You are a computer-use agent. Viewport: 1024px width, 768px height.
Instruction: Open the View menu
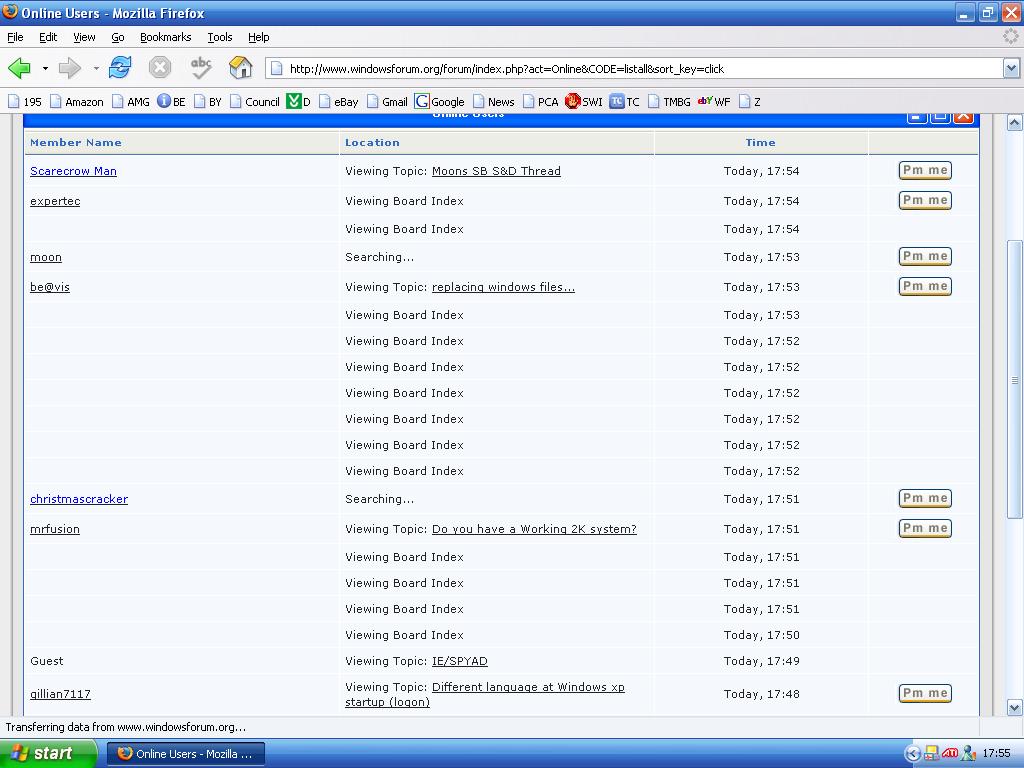[84, 37]
